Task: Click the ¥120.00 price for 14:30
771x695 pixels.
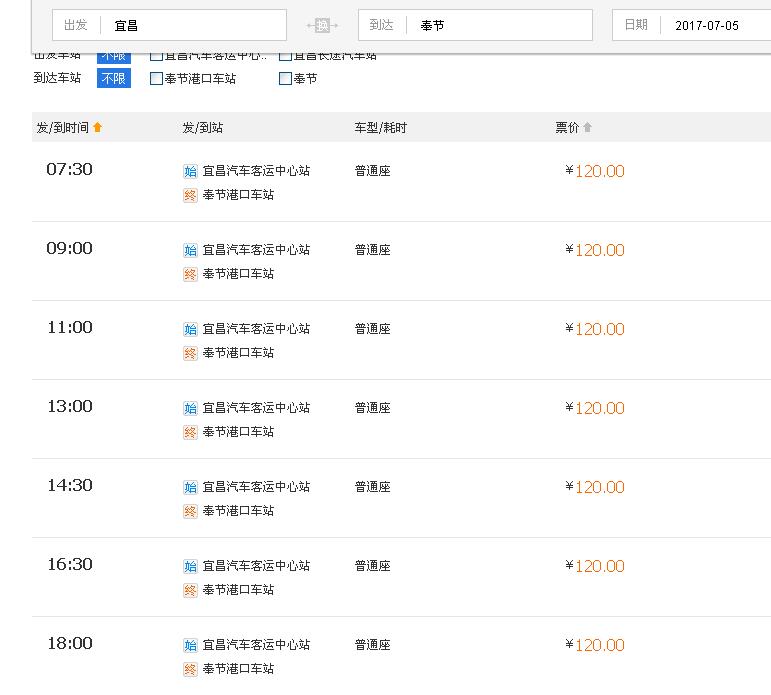Action: pos(595,487)
